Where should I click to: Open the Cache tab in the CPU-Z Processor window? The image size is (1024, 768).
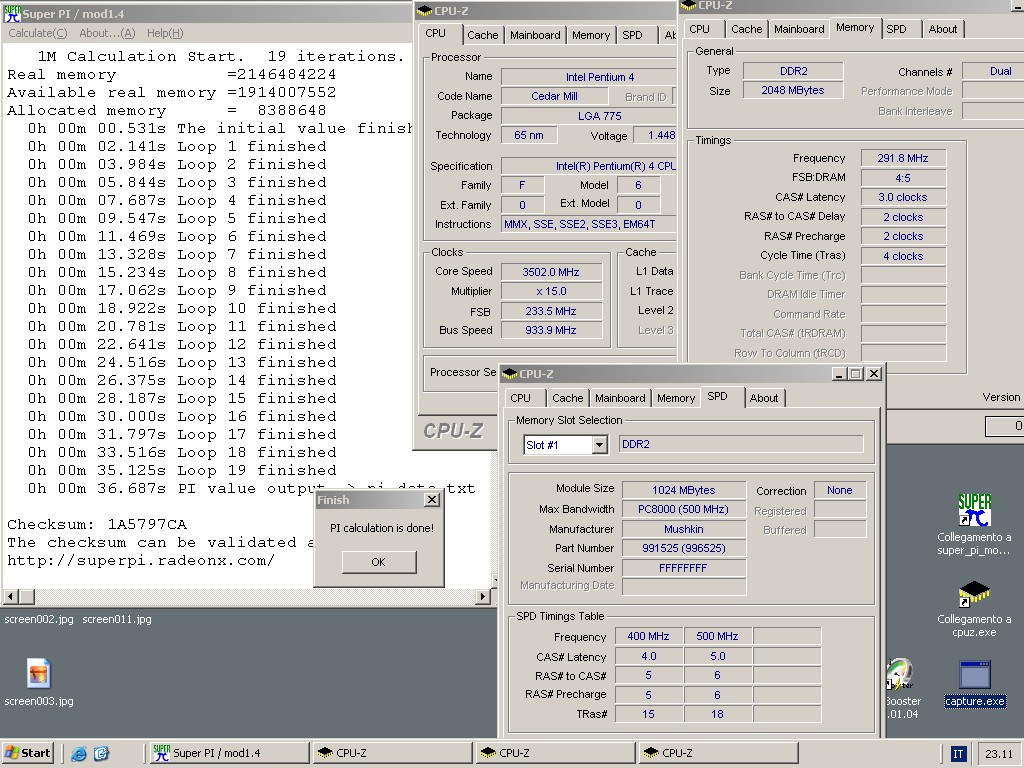tap(483, 35)
